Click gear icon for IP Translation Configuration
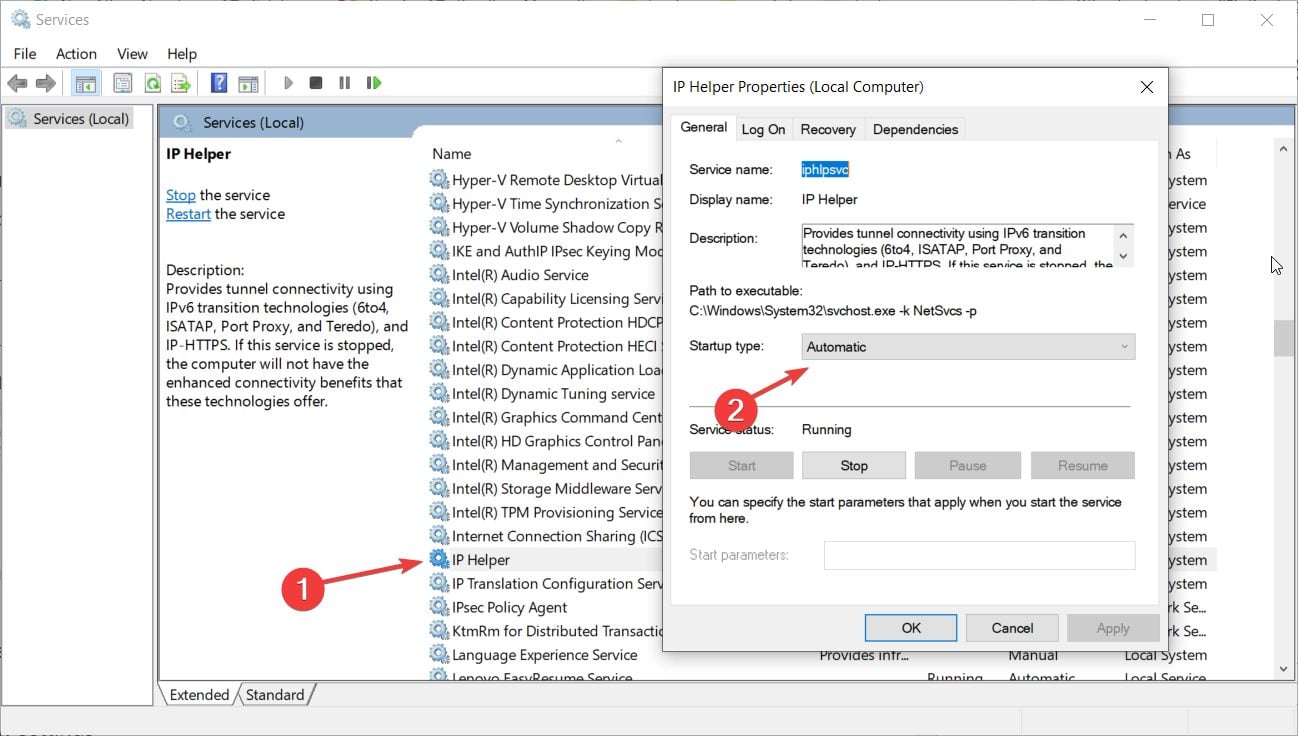 click(439, 584)
